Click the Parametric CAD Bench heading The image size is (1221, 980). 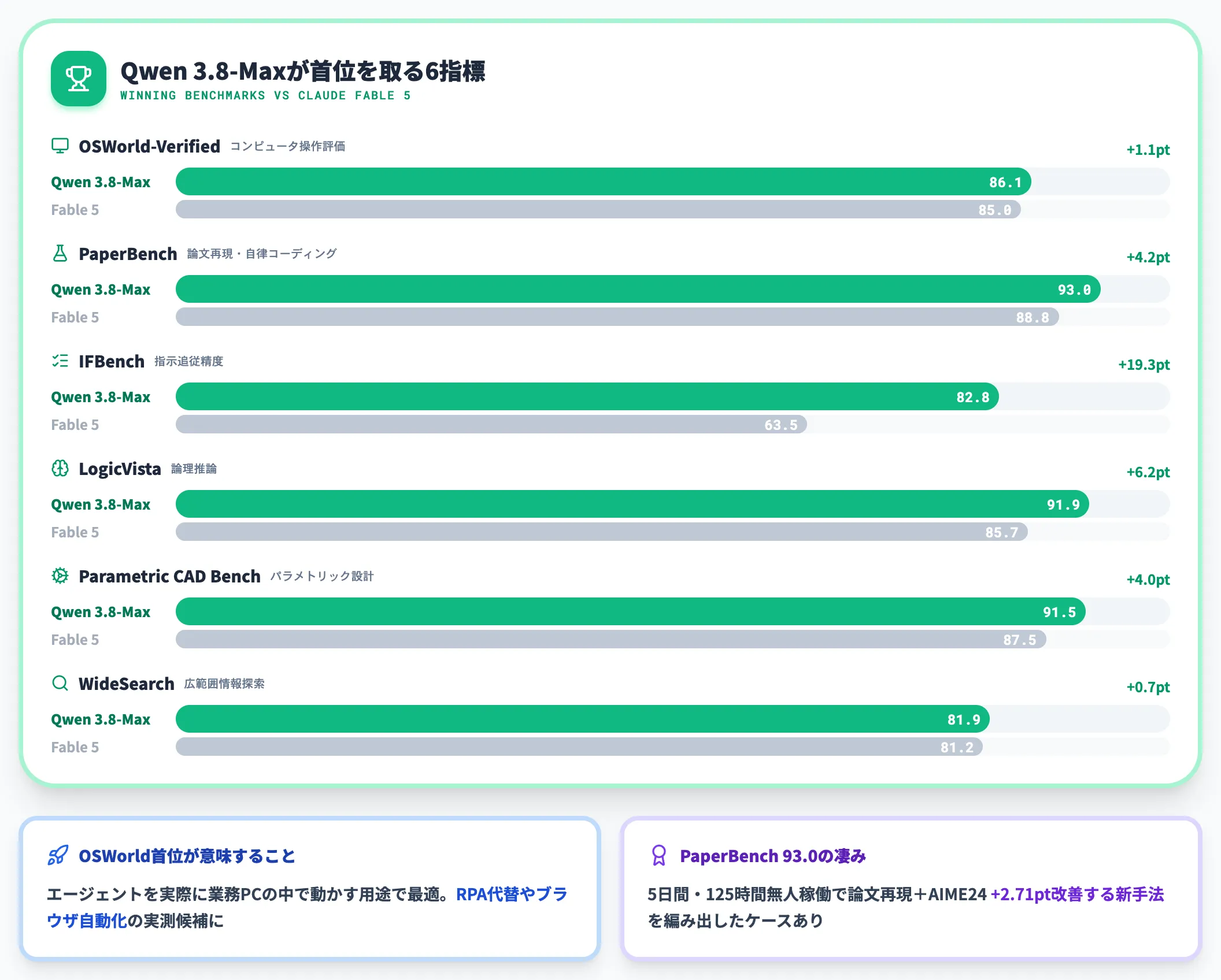tap(169, 576)
